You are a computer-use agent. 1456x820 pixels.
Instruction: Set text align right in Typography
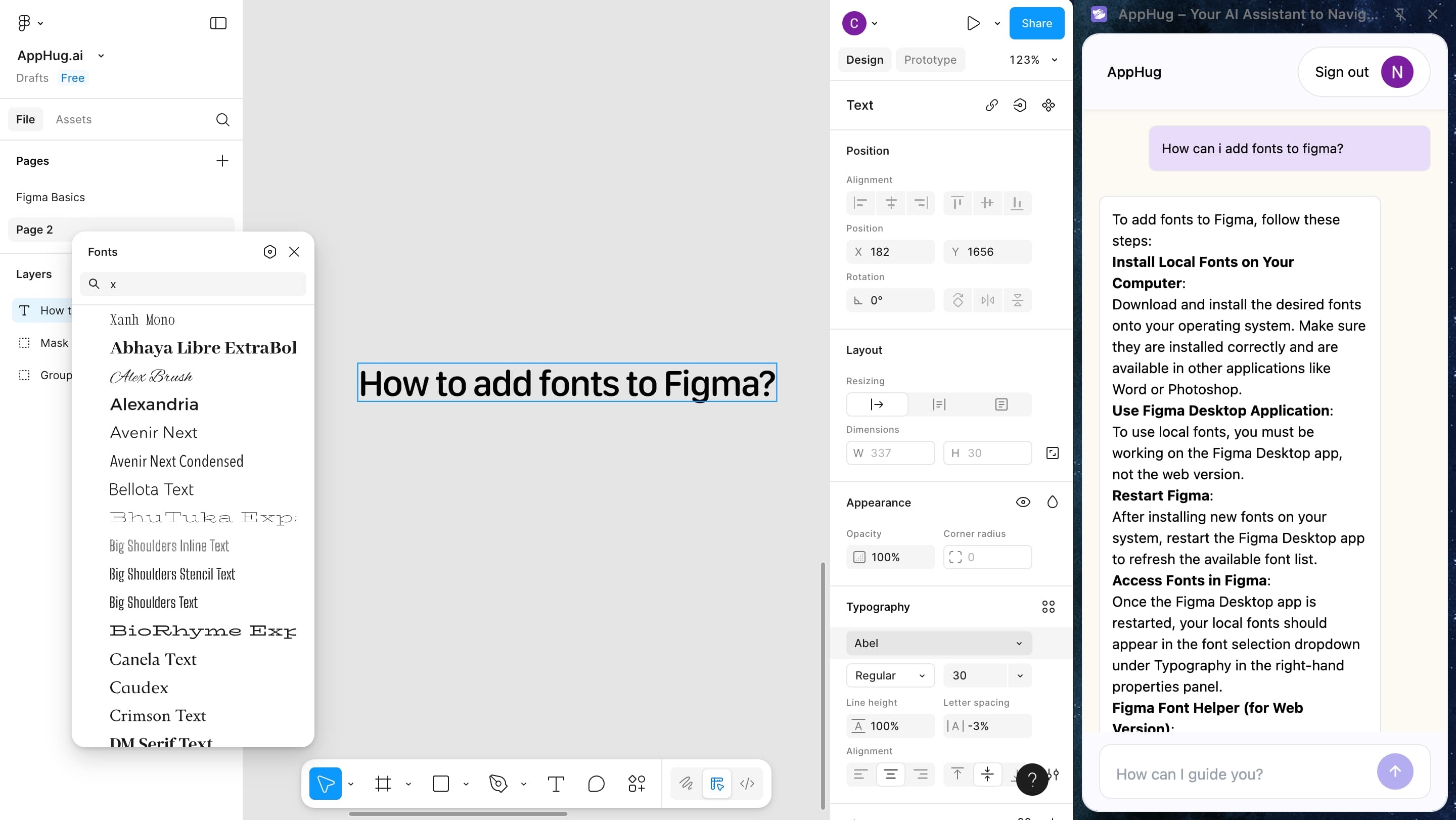coord(921,773)
